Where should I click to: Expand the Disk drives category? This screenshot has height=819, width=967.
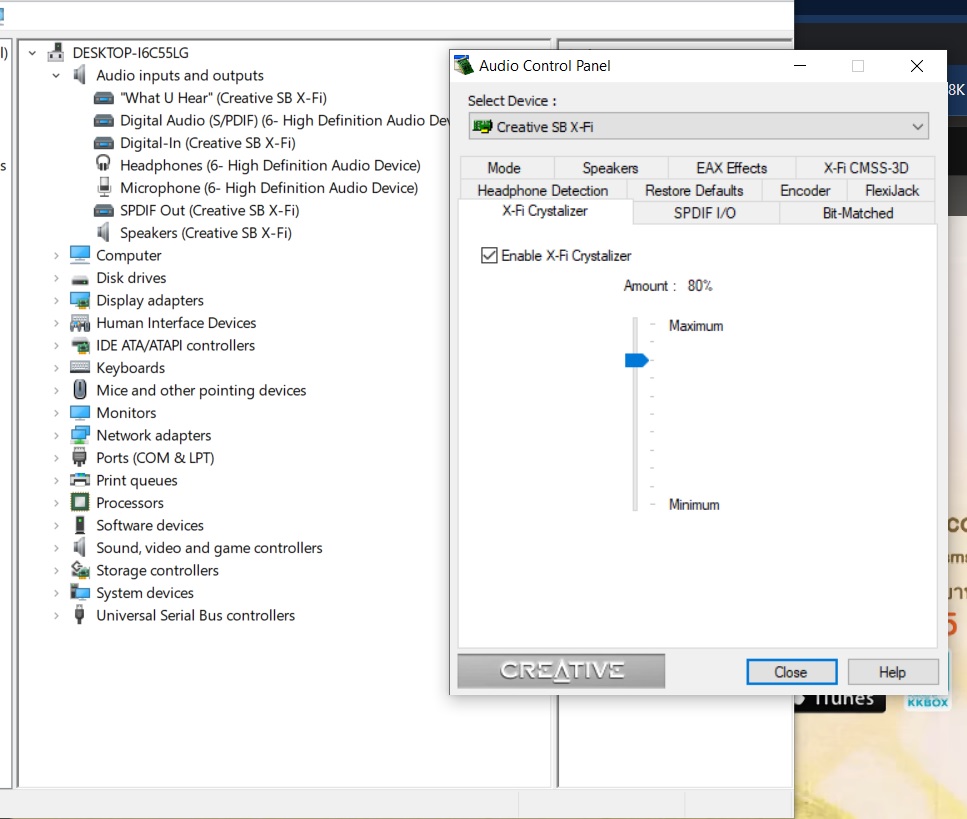(x=56, y=278)
